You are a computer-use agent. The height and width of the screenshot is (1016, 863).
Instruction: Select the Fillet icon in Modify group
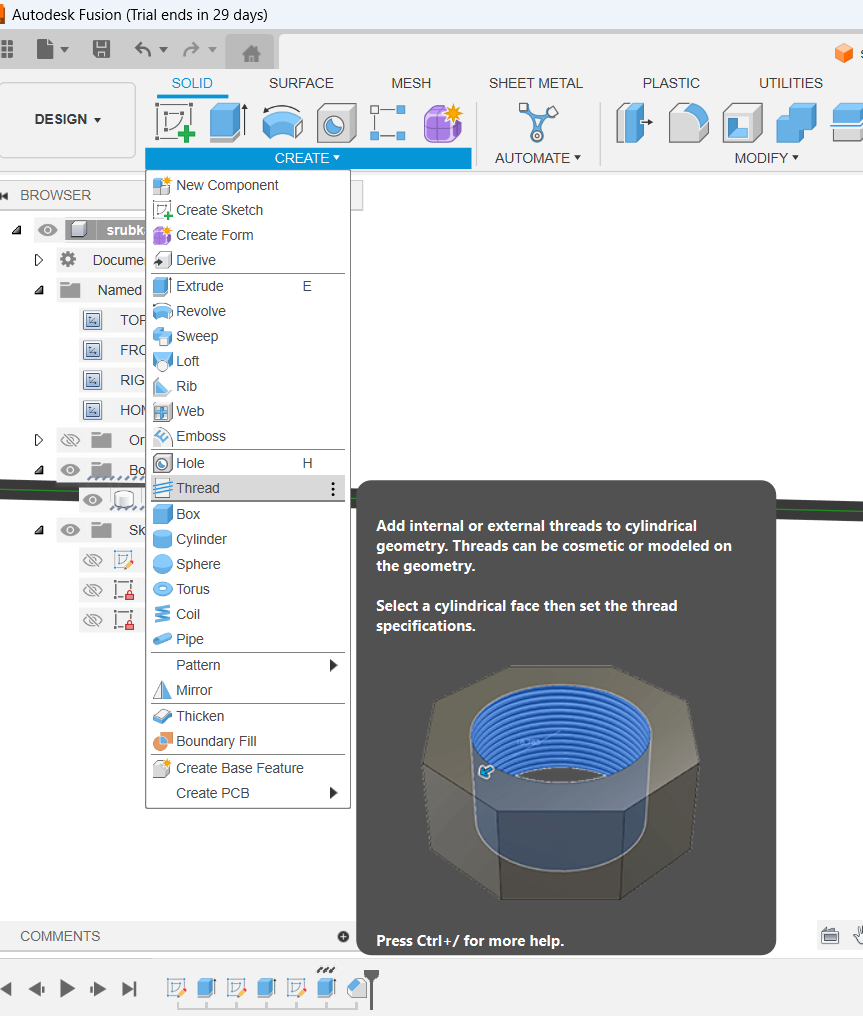(688, 122)
